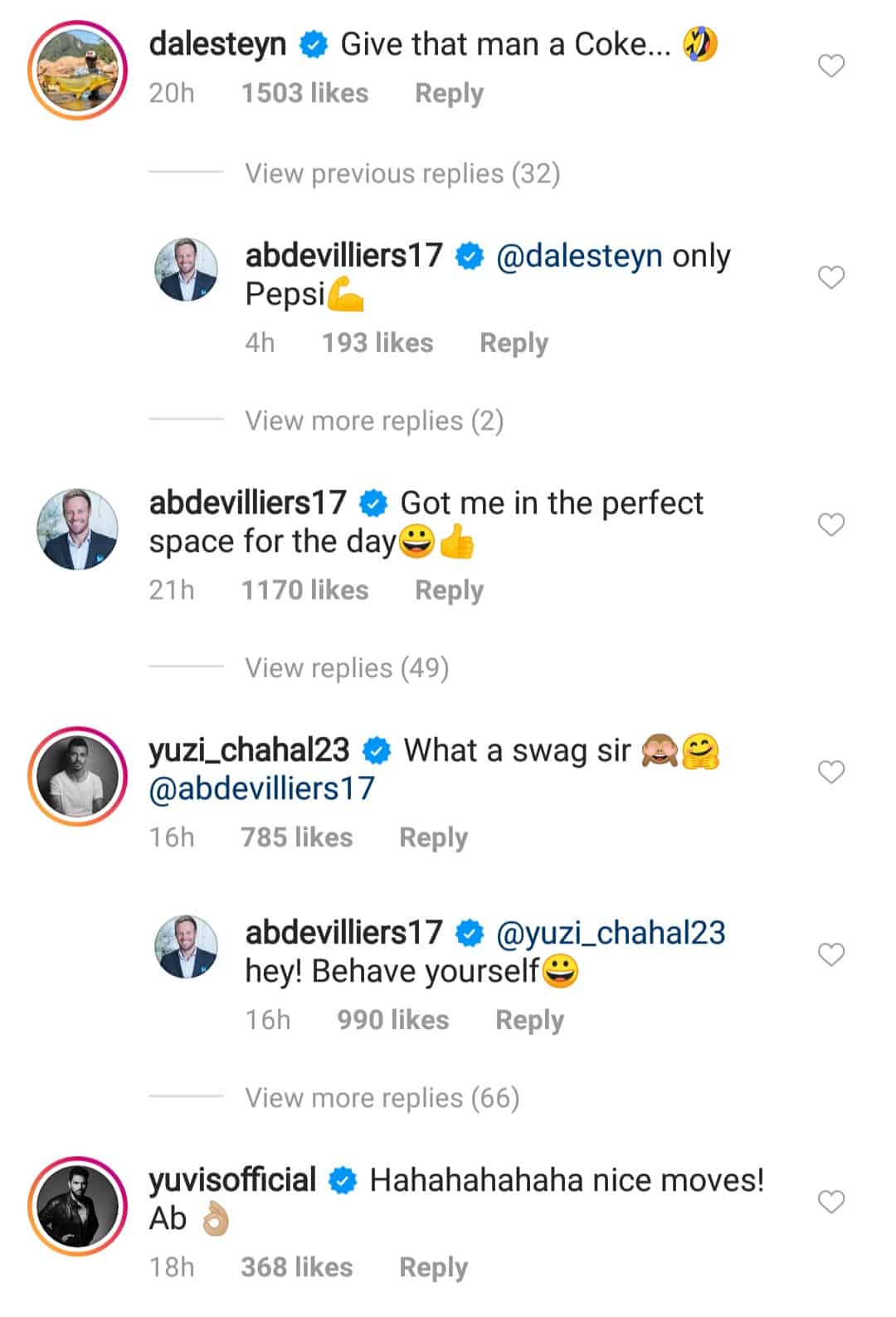896x1317 pixels.
Task: Heart the 'hey! Behave yourself' reply
Action: click(x=830, y=954)
